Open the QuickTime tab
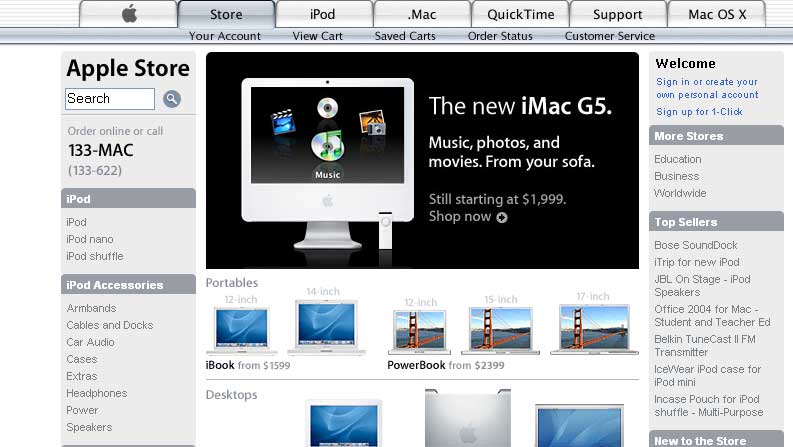Image resolution: width=793 pixels, height=447 pixels. pyautogui.click(x=520, y=14)
